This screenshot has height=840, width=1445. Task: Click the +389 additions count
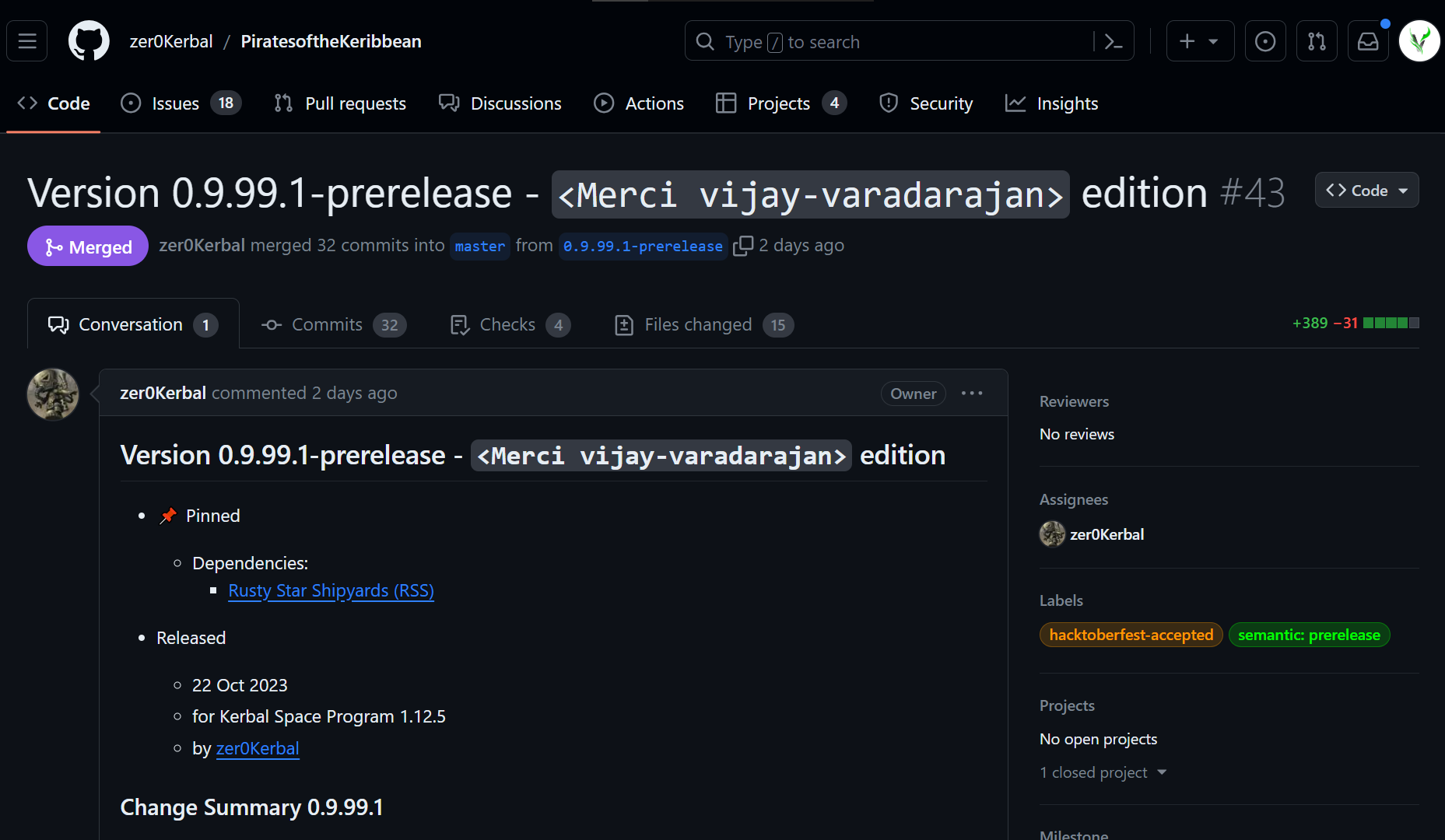1310,323
